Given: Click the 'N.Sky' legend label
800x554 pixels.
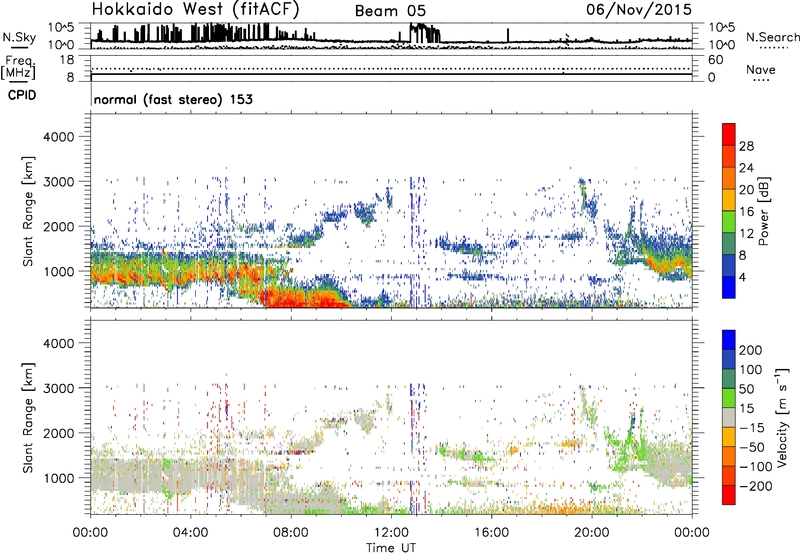Looking at the screenshot, I should tap(19, 37).
